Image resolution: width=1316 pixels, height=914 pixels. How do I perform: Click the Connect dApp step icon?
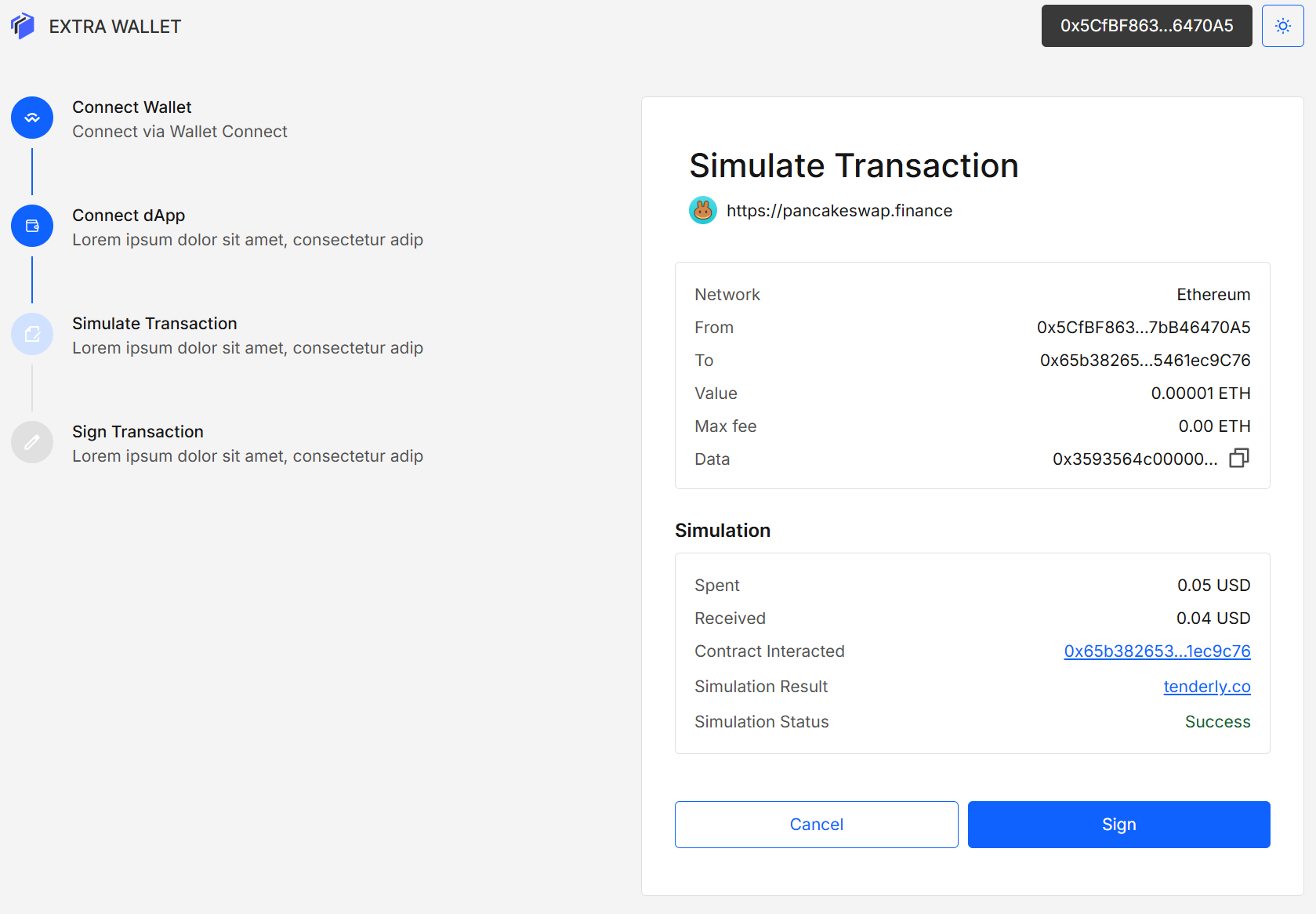point(32,226)
